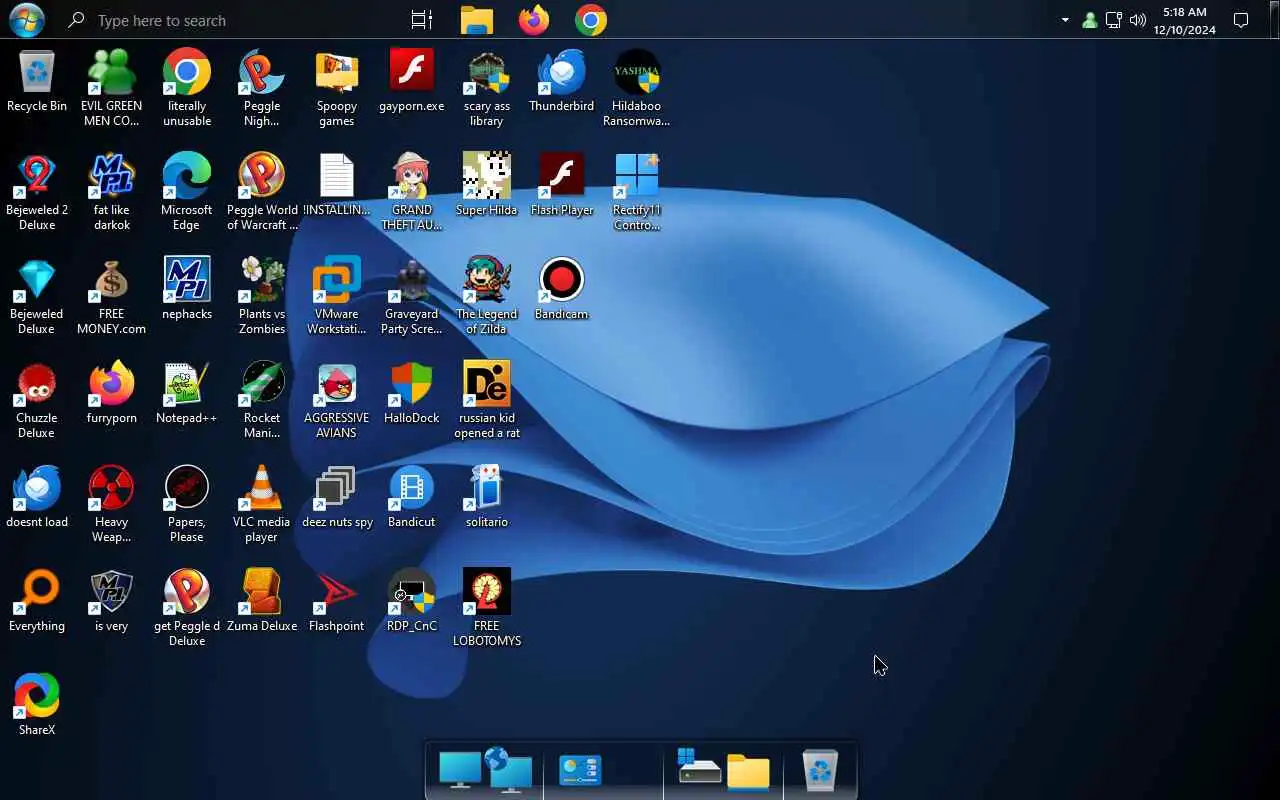This screenshot has width=1280, height=800.
Task: Open Task View from the taskbar
Action: coord(422,20)
